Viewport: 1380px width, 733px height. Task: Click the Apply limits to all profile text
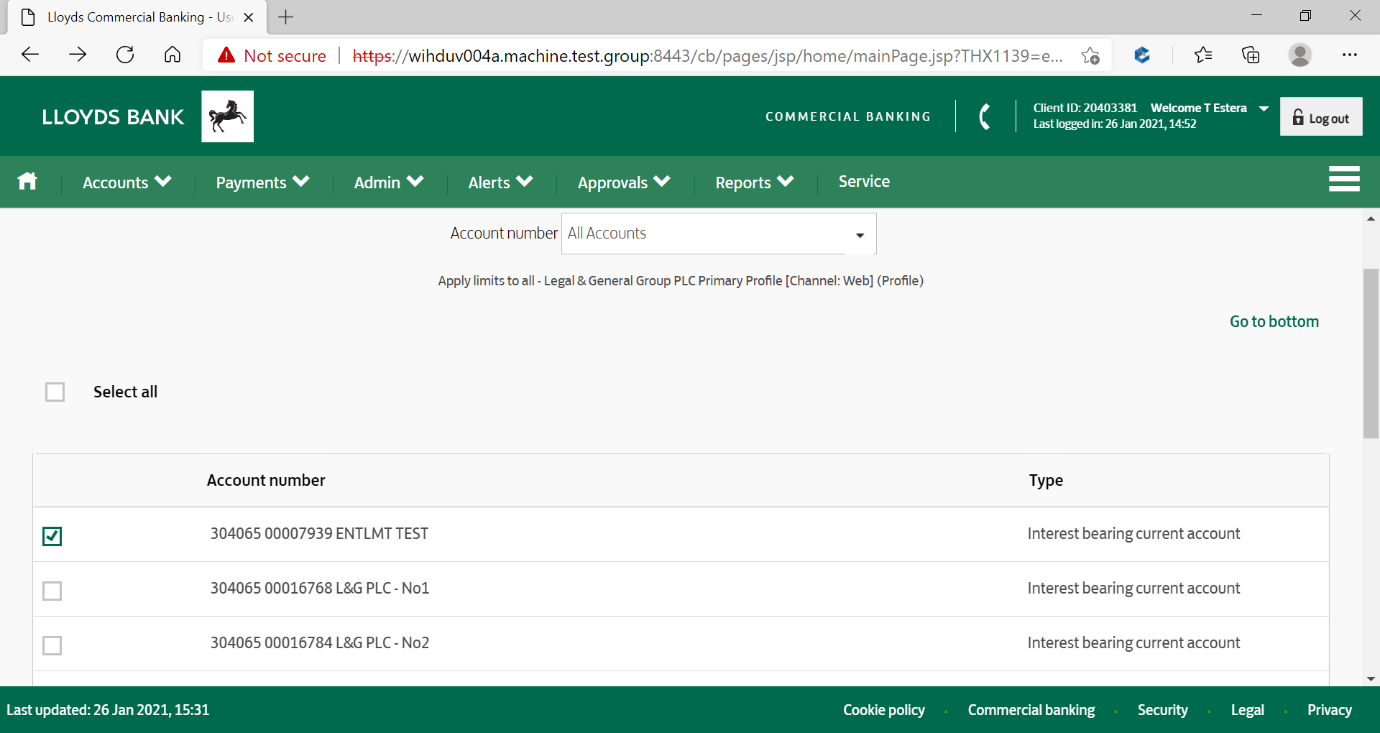(x=680, y=281)
